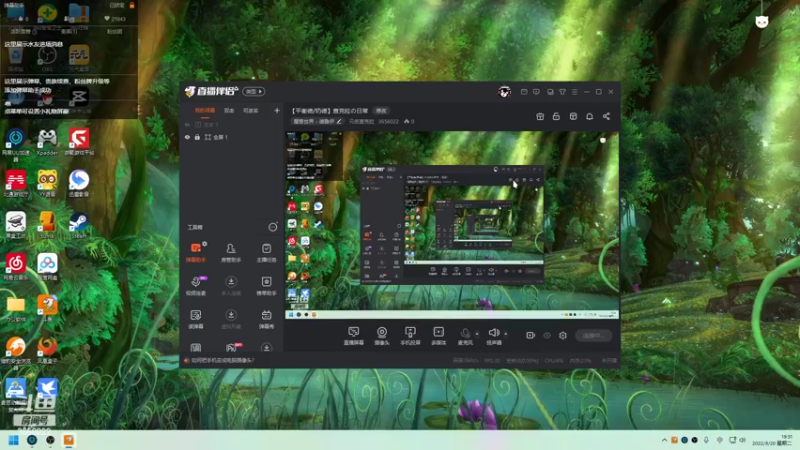Screen dimensions: 800x450
Task: Click the greyed 多人连麦 download tool
Action: (x=231, y=286)
